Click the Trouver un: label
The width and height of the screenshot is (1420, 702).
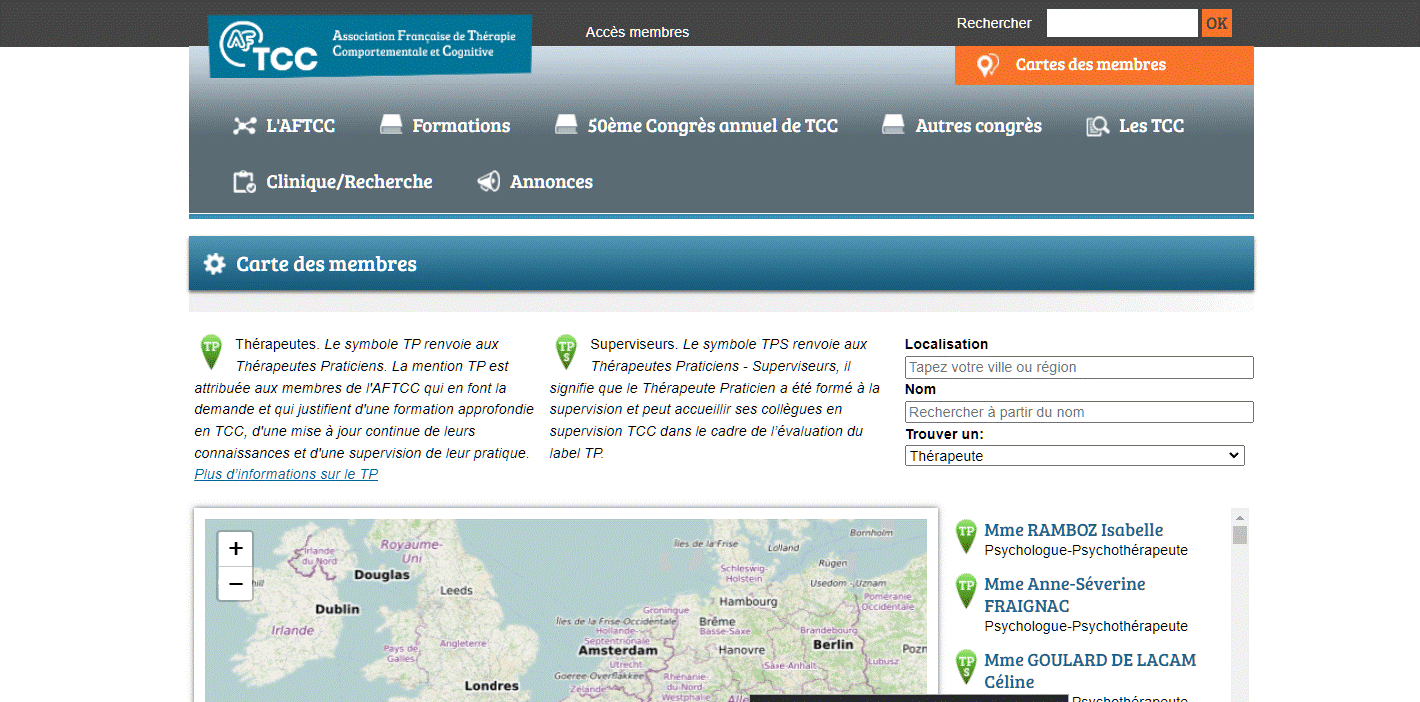pyautogui.click(x=944, y=434)
